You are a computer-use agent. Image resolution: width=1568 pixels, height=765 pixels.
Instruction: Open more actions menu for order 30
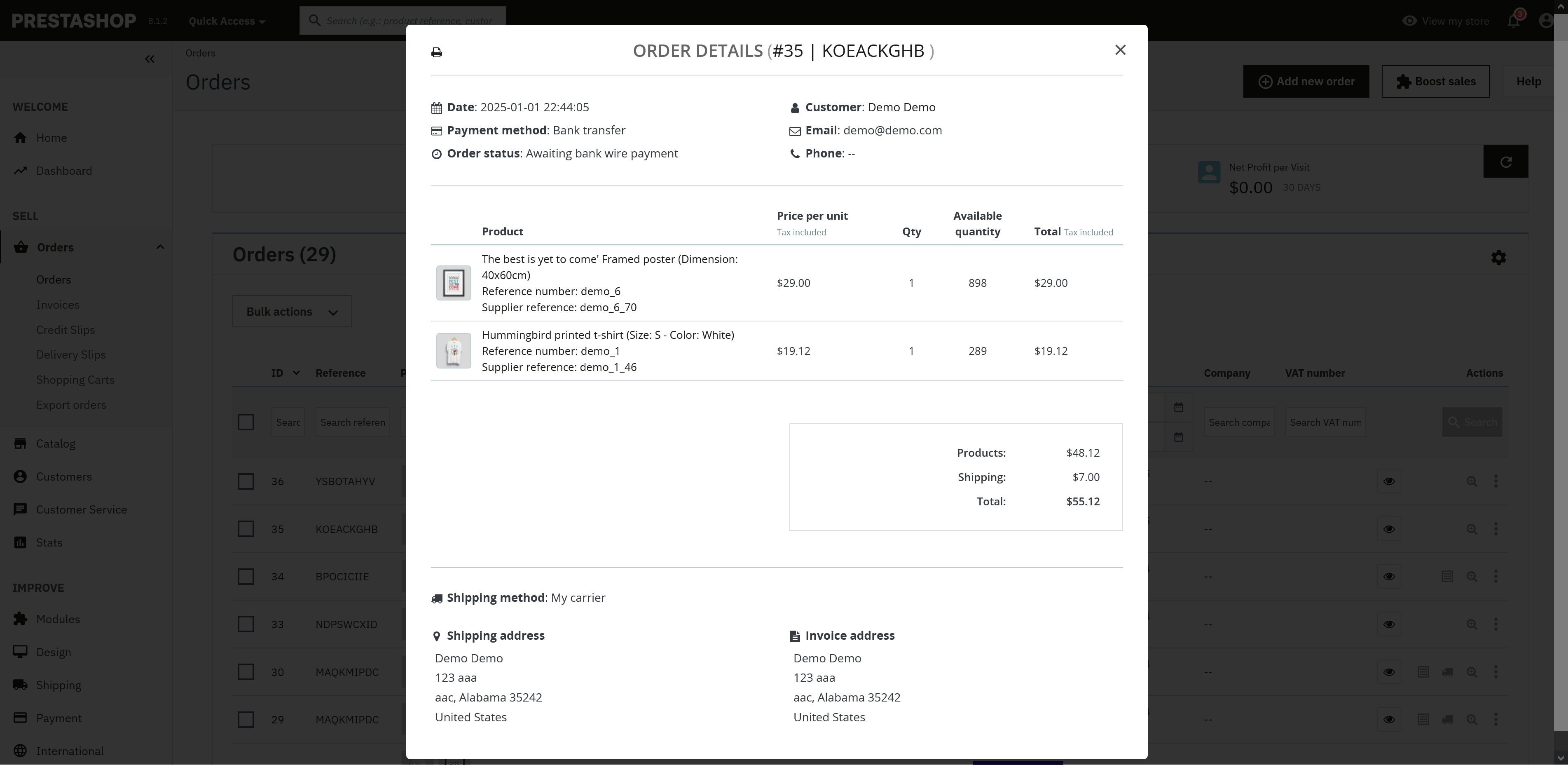point(1496,672)
